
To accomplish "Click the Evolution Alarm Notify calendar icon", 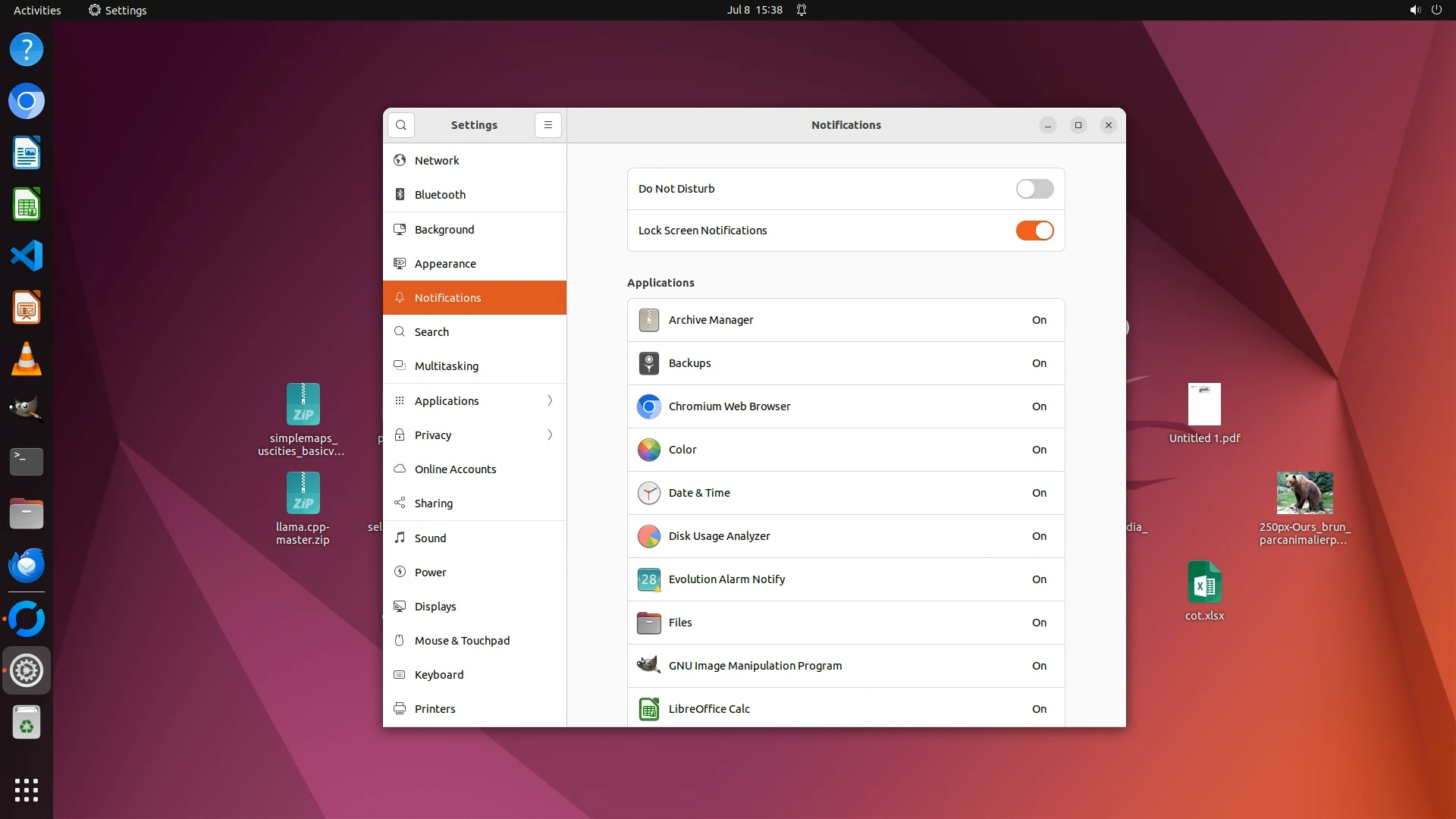I will coord(648,579).
